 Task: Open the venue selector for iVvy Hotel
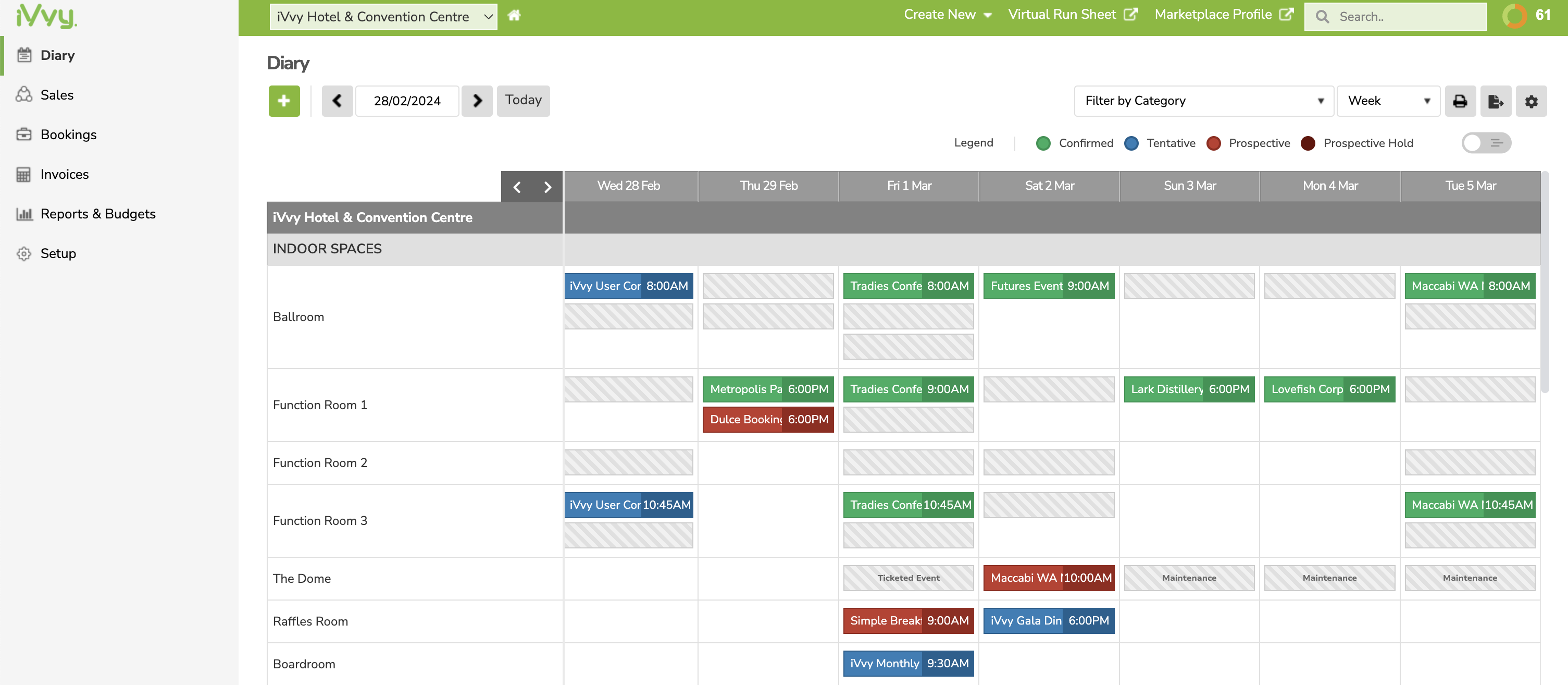(382, 17)
